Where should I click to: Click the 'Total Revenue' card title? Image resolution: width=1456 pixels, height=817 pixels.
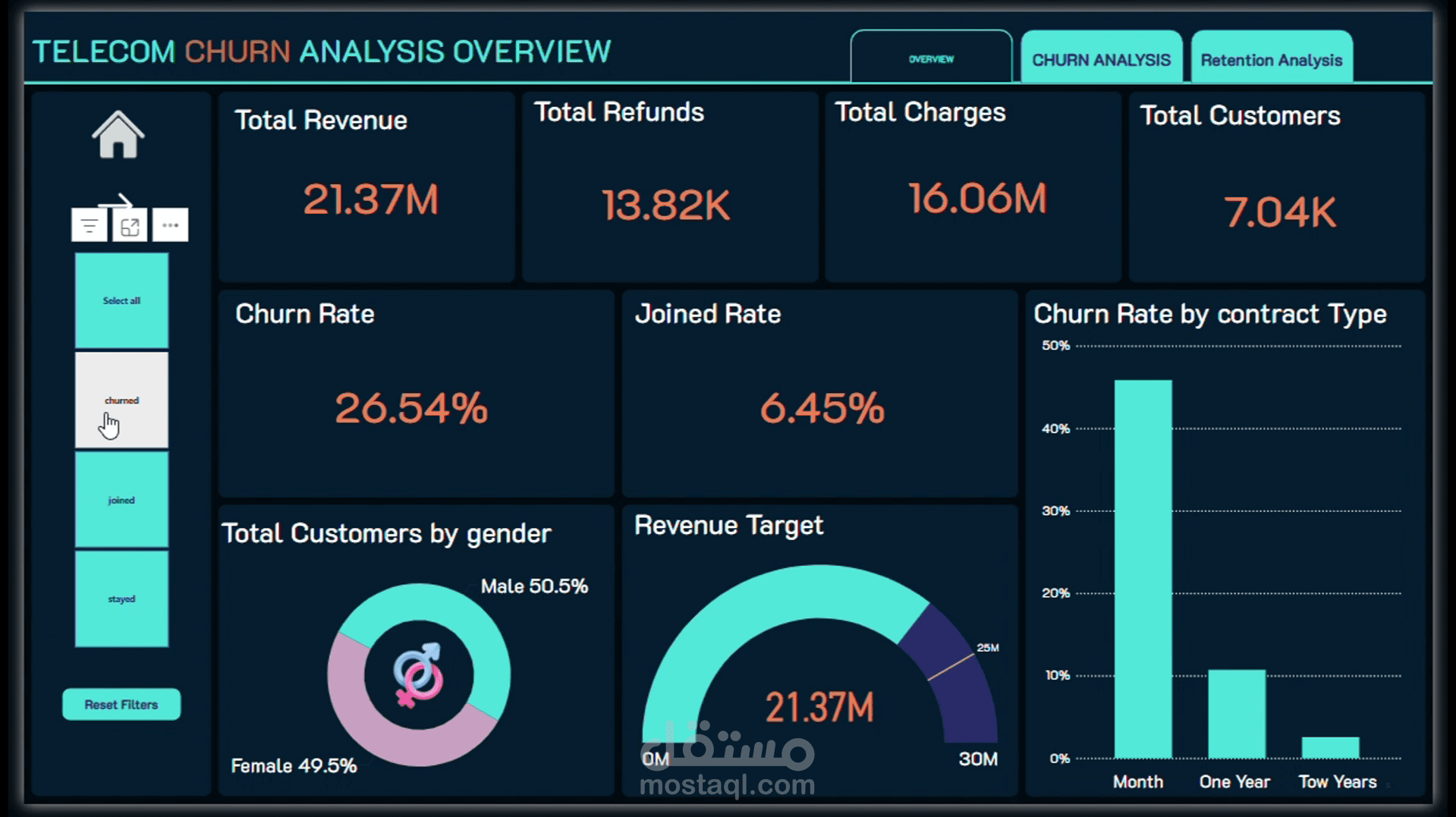(321, 120)
